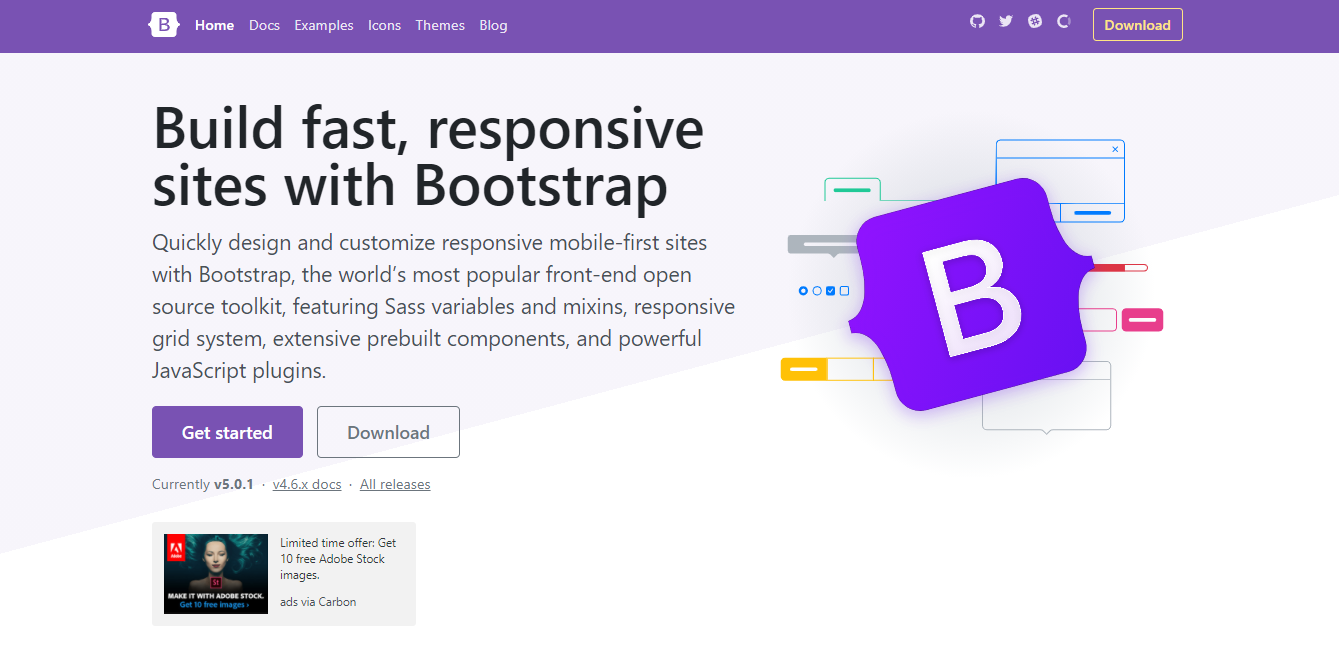This screenshot has width=1339, height=647.
Task: Click the paragraph starting "Quickly design and customize"
Action: pyautogui.click(x=443, y=306)
